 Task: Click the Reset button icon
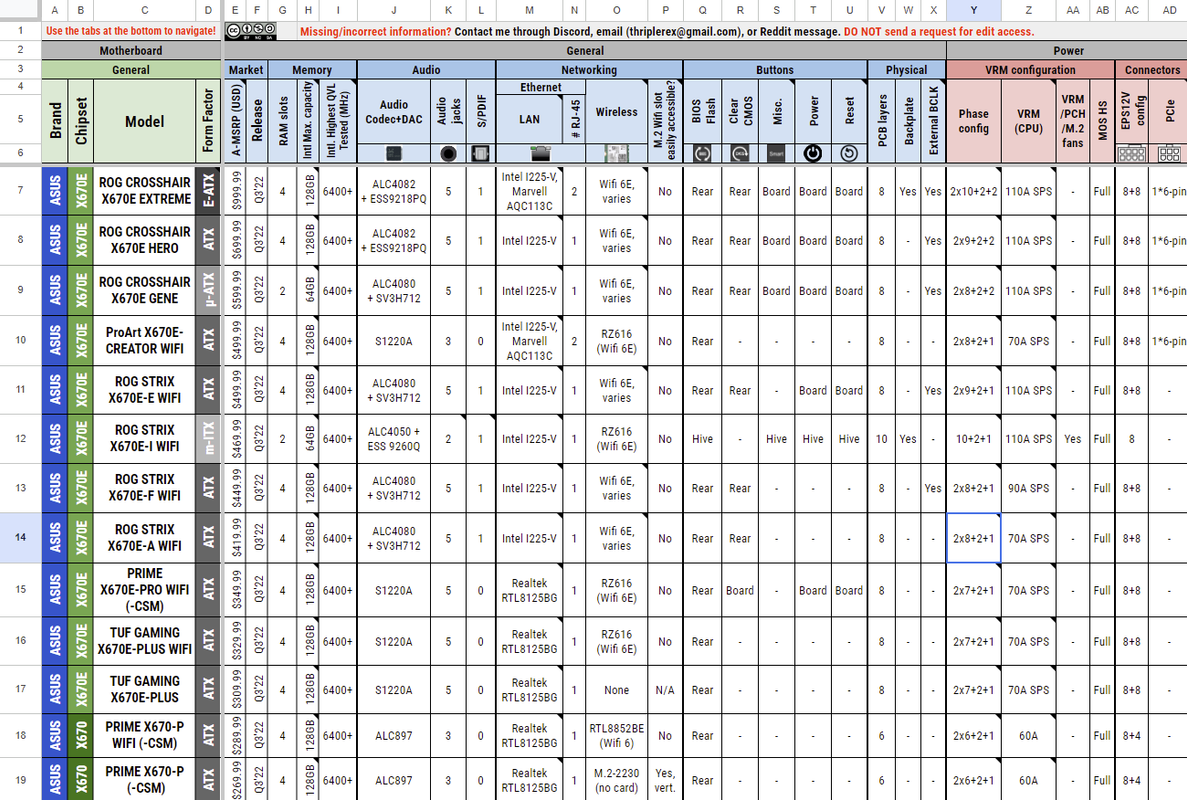click(849, 154)
